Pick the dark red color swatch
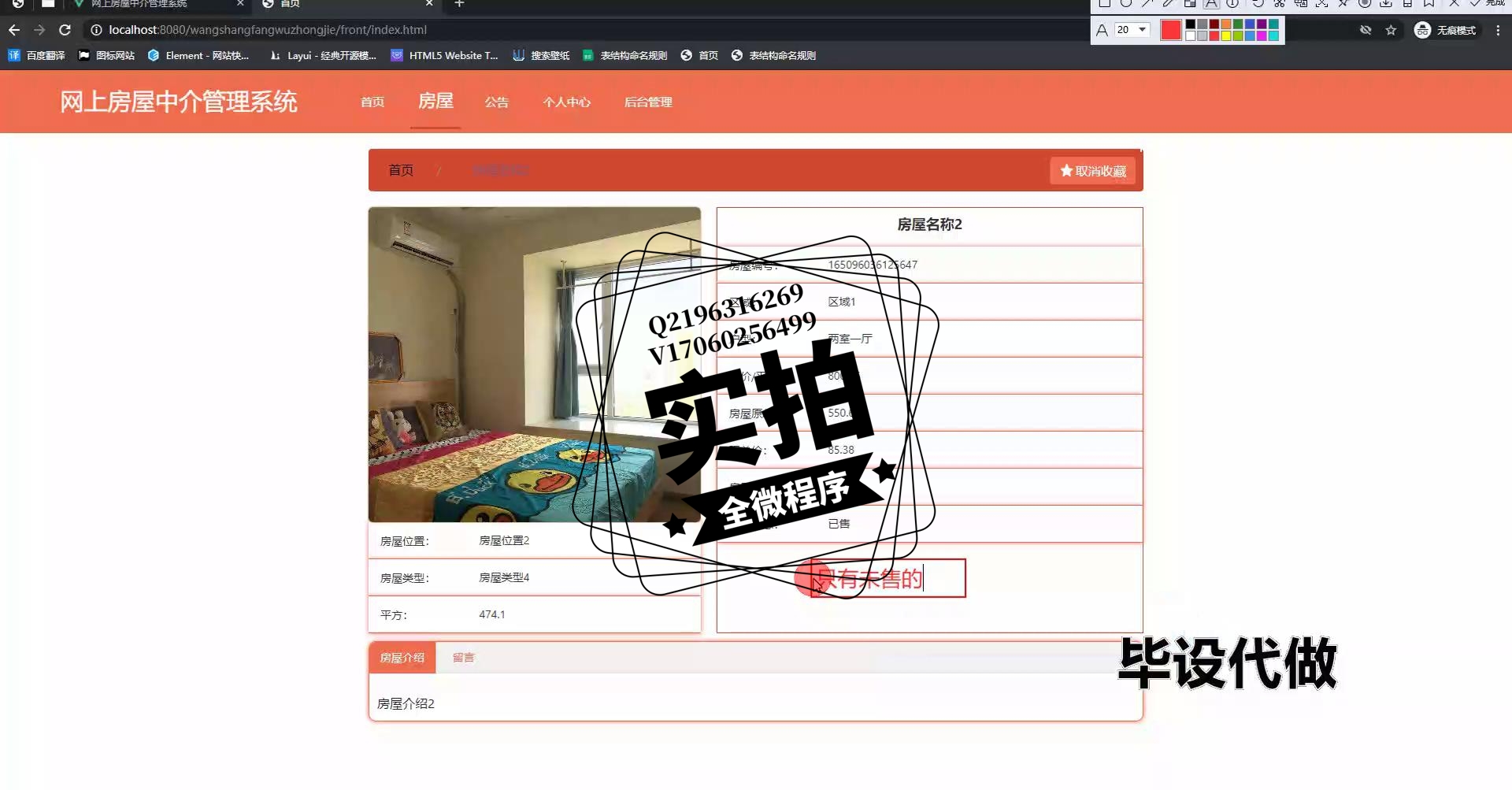 [1214, 24]
